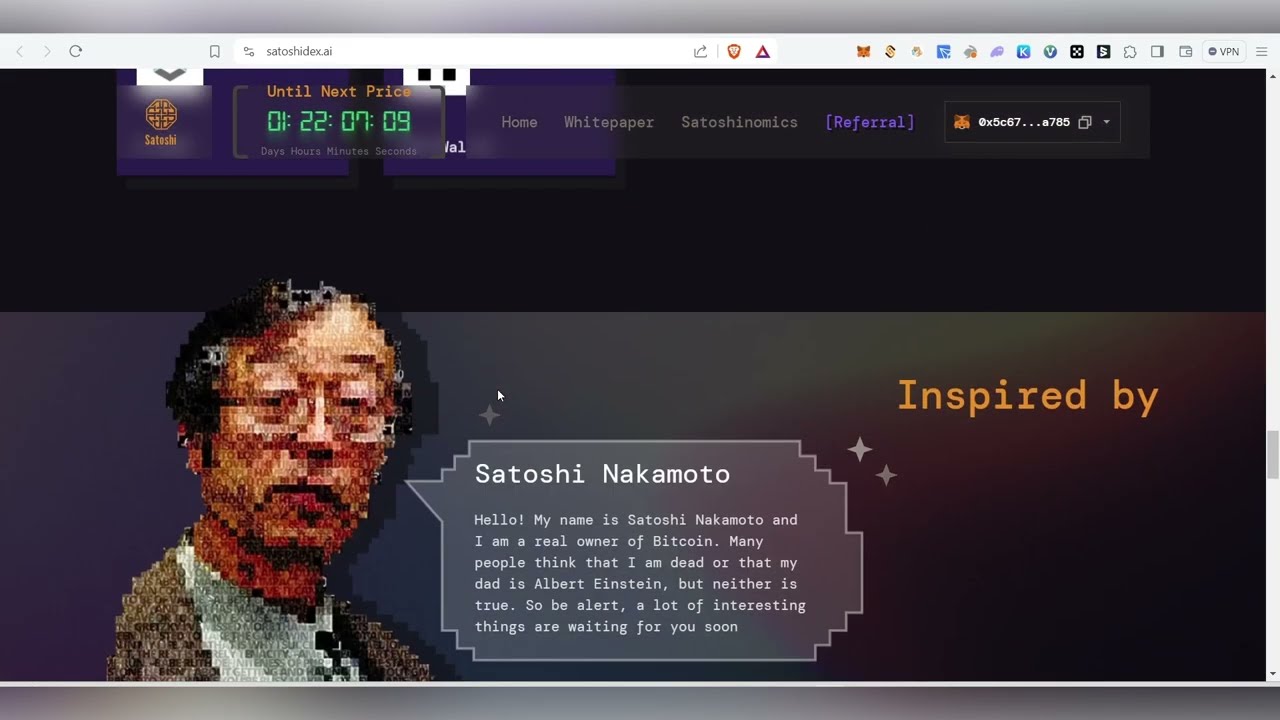Image resolution: width=1280 pixels, height=720 pixels.
Task: Click the share page icon
Action: (x=700, y=51)
